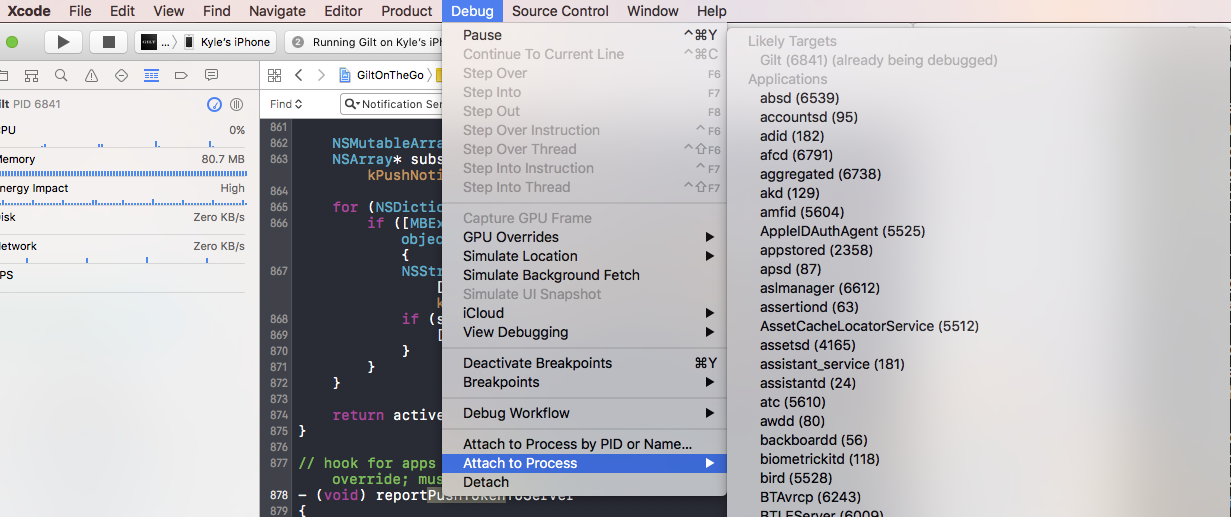Click the Stop button in toolbar
Image resolution: width=1231 pixels, height=517 pixels.
click(108, 42)
